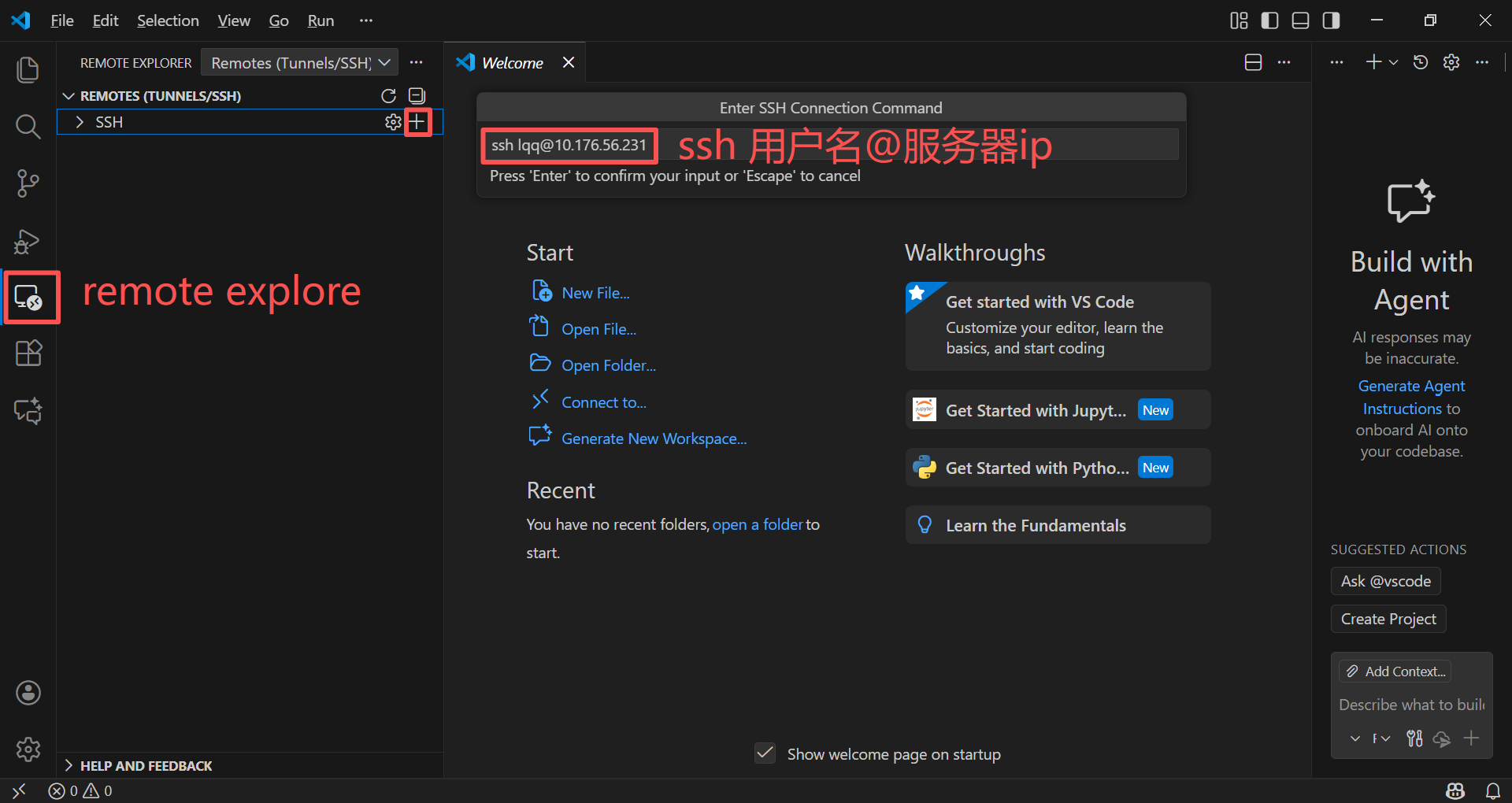Click Generate Agent Instructions link
This screenshot has height=803, width=1512.
(1411, 397)
